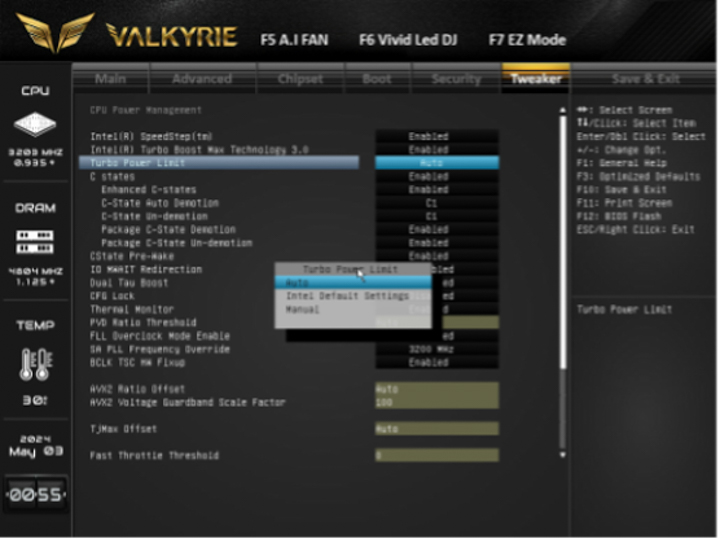Viewport: 720px width, 539px height.
Task: Click the scrollbar down arrow
Action: (x=562, y=455)
